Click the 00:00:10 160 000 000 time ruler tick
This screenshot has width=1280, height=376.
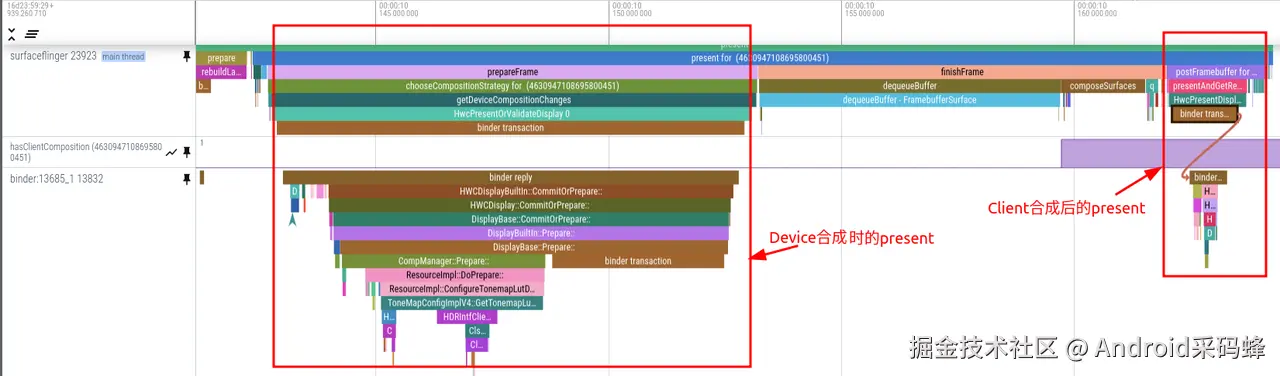pos(1097,10)
